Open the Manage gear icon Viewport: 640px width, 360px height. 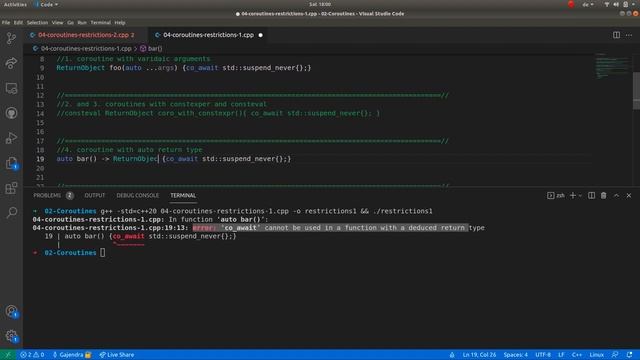click(11, 336)
